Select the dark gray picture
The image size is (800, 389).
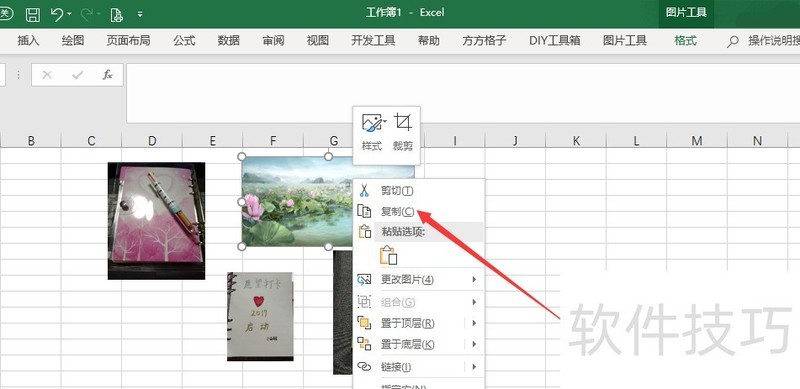click(x=343, y=312)
